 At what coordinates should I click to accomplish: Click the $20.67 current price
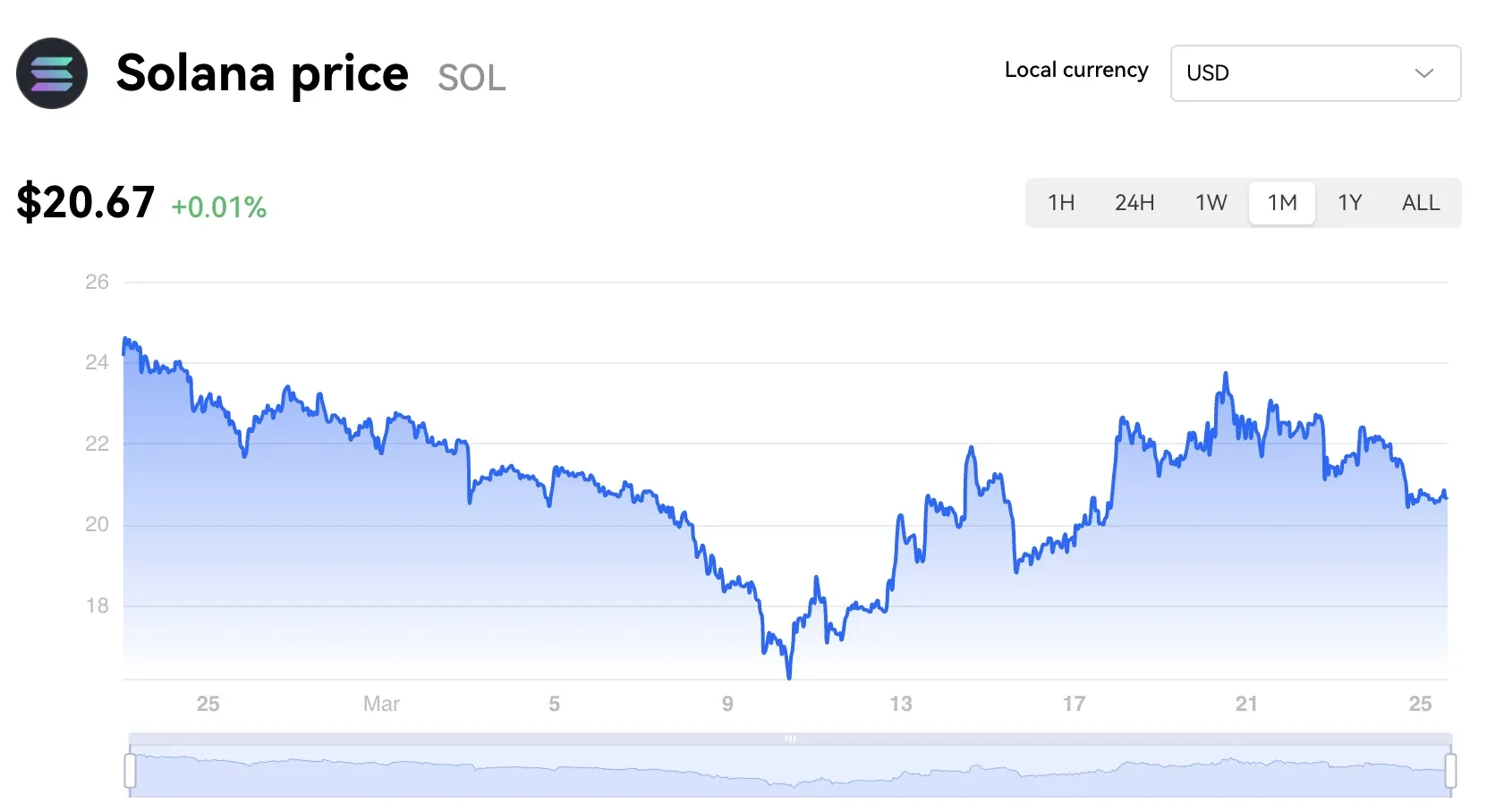86,202
